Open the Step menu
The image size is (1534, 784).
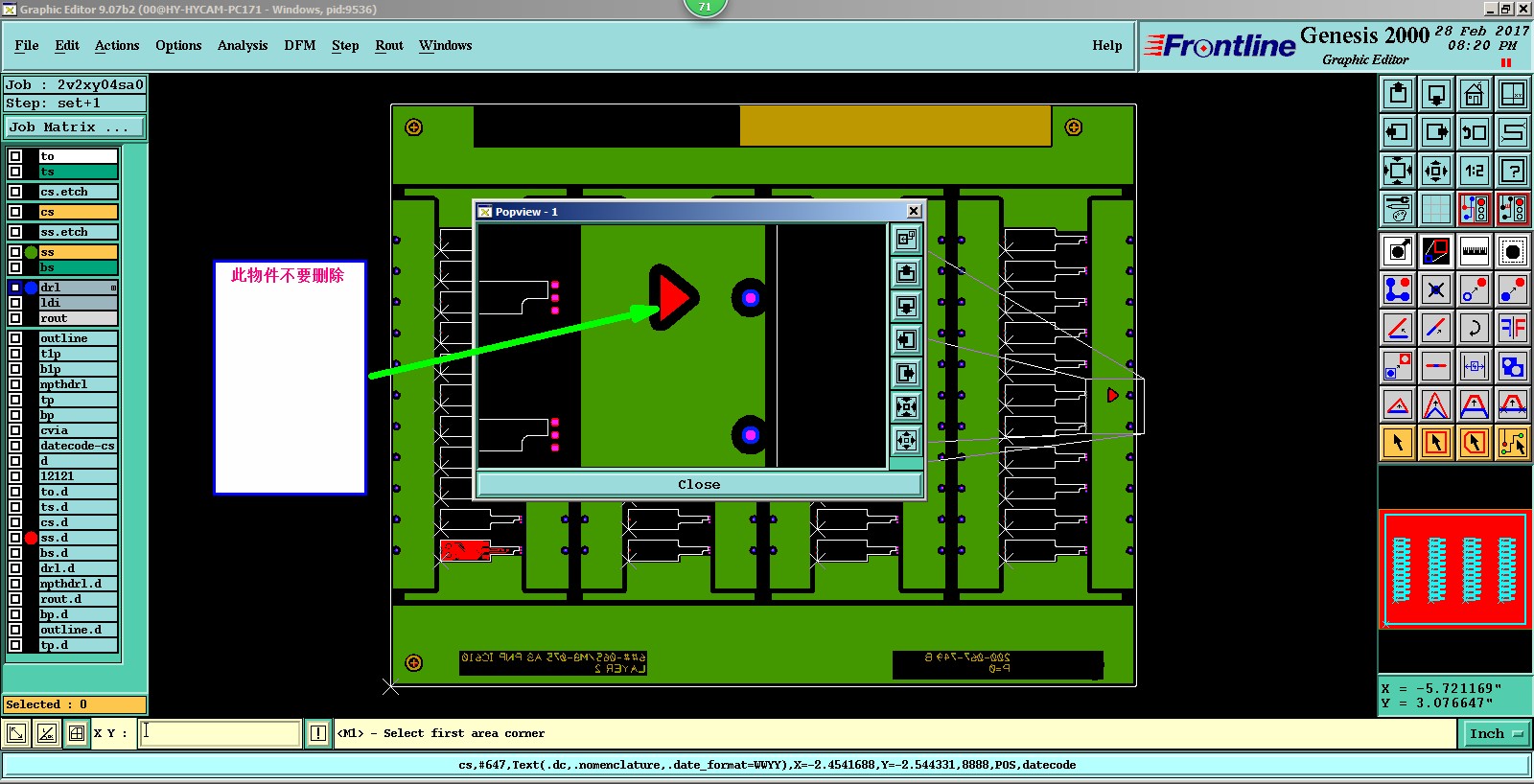tap(345, 45)
